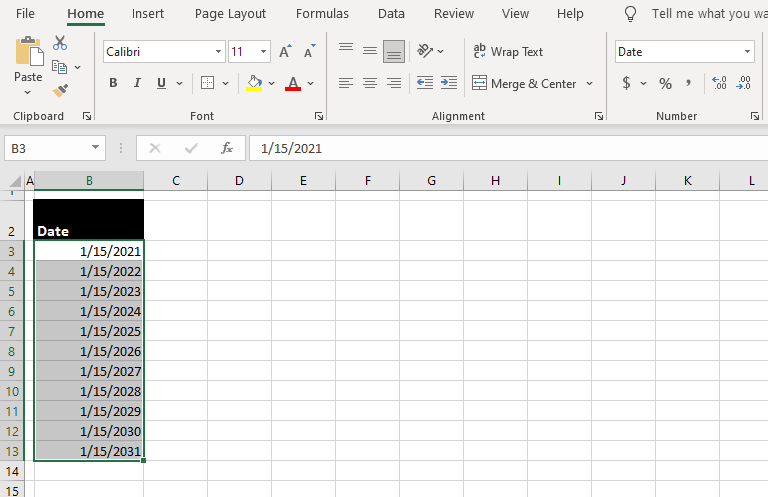Switch to the Insert tab
This screenshot has height=497, width=768.
click(147, 14)
